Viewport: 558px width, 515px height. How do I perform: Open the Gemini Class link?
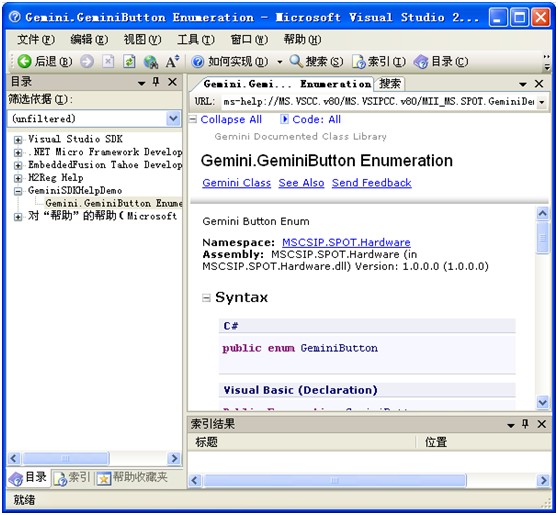(x=237, y=183)
